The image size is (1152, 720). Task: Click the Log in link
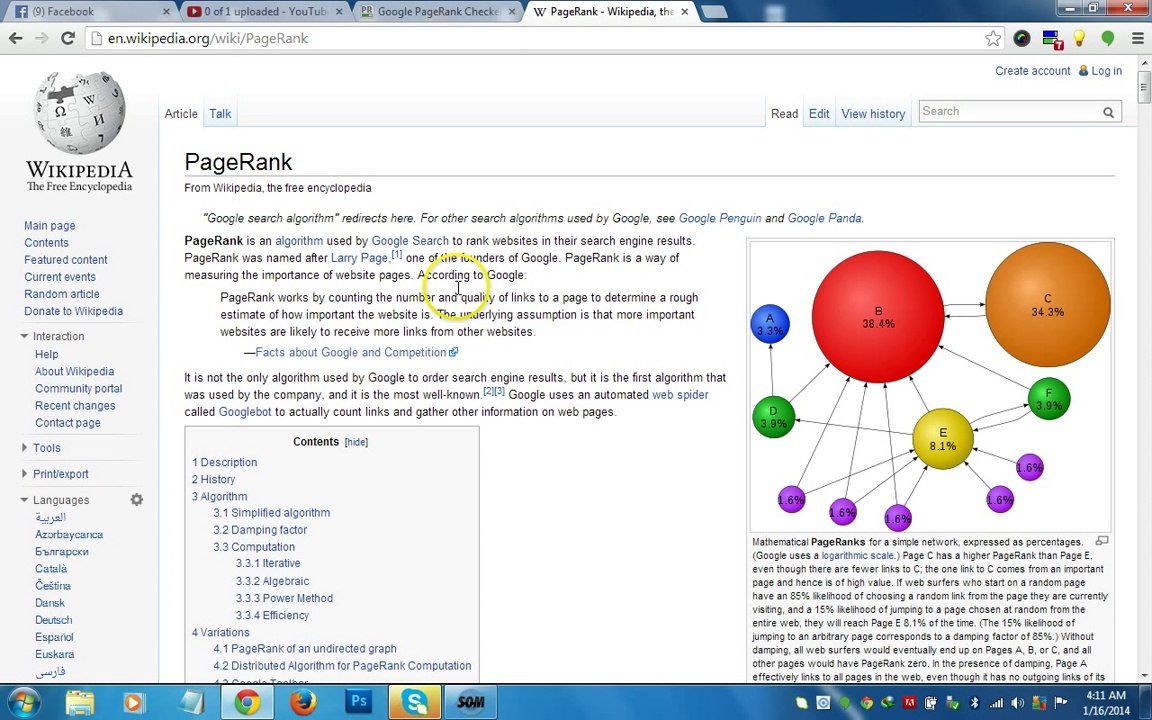(1106, 71)
